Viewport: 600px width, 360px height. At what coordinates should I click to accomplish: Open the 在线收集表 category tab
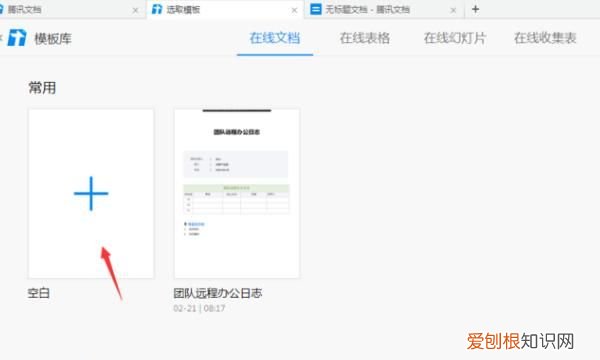click(545, 38)
